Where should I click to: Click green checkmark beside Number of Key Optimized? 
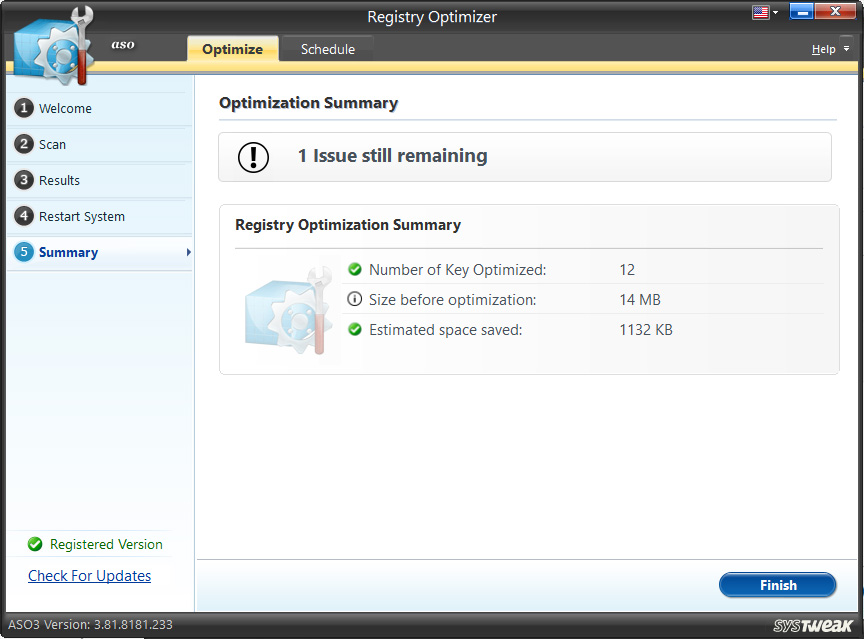pos(356,269)
